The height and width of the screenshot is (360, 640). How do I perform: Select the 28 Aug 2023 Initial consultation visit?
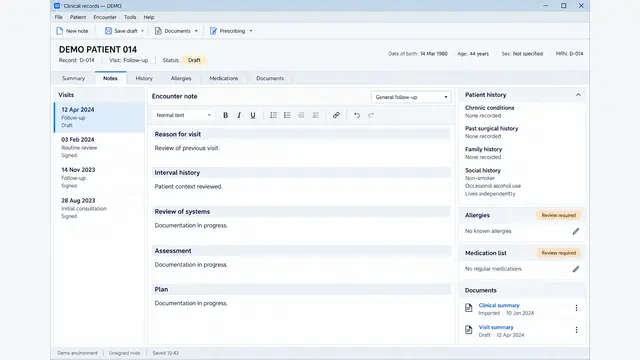[100, 208]
